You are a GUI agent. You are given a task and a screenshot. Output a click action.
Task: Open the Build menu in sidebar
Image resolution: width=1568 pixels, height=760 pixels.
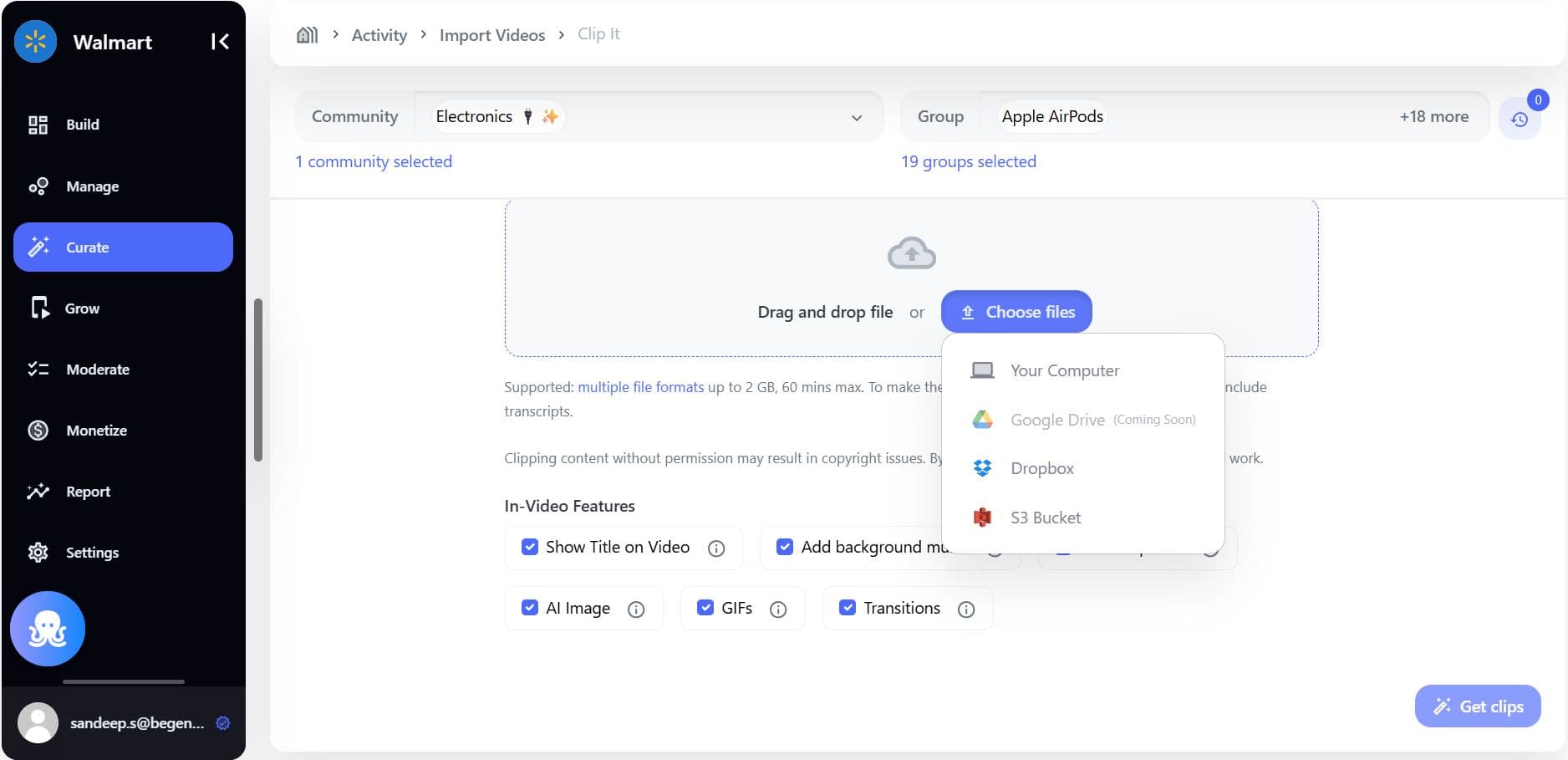(x=123, y=125)
